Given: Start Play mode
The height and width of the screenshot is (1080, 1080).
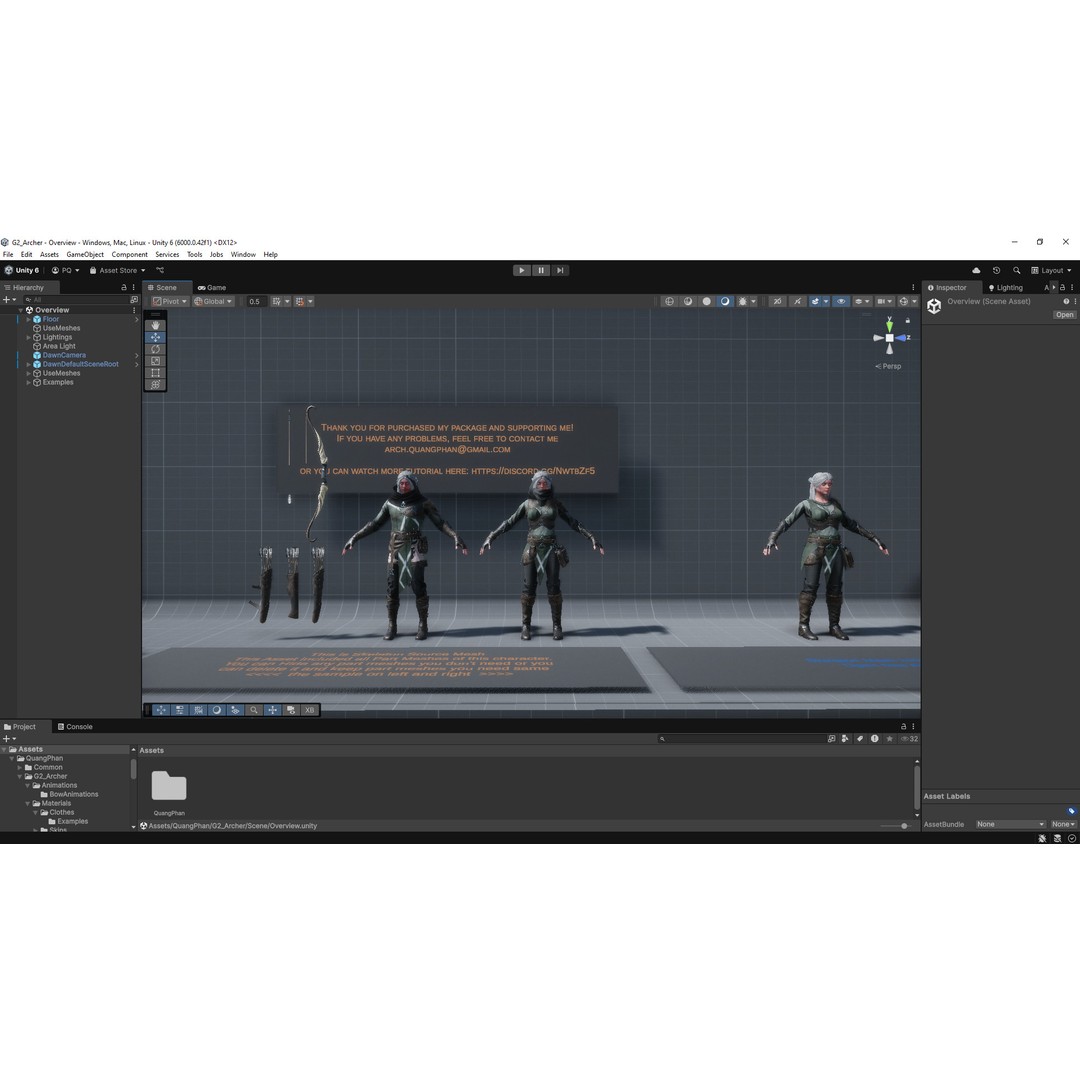Looking at the screenshot, I should click(522, 271).
